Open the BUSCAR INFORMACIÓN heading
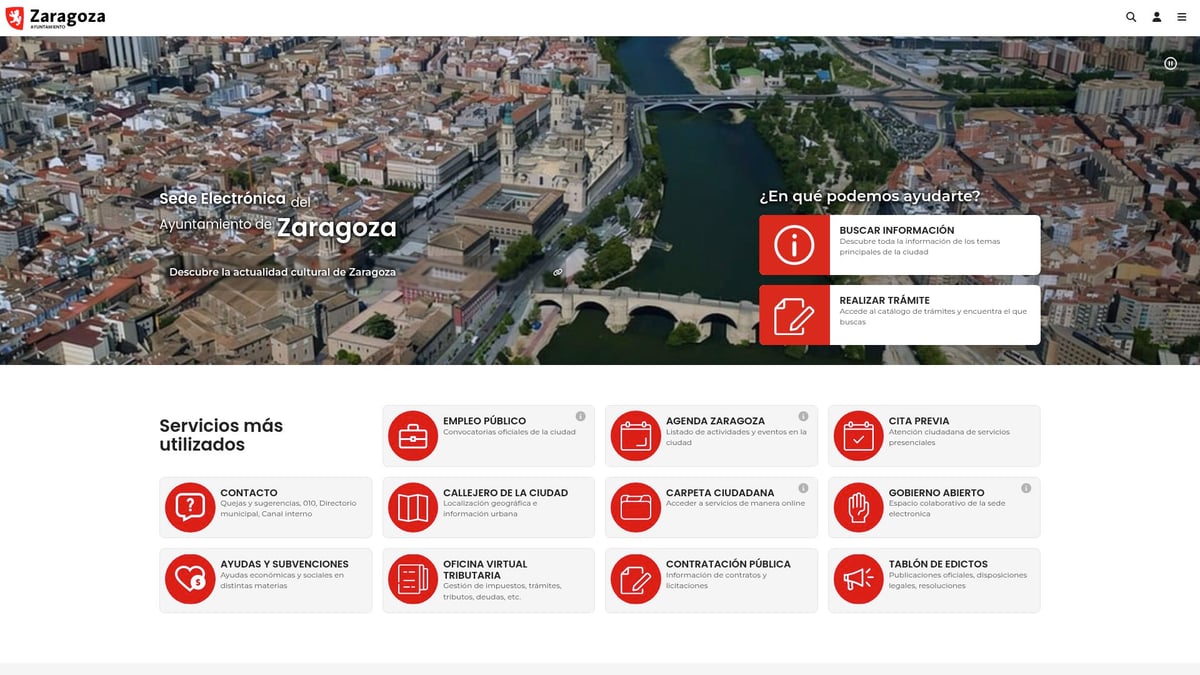1200x675 pixels. click(x=897, y=230)
